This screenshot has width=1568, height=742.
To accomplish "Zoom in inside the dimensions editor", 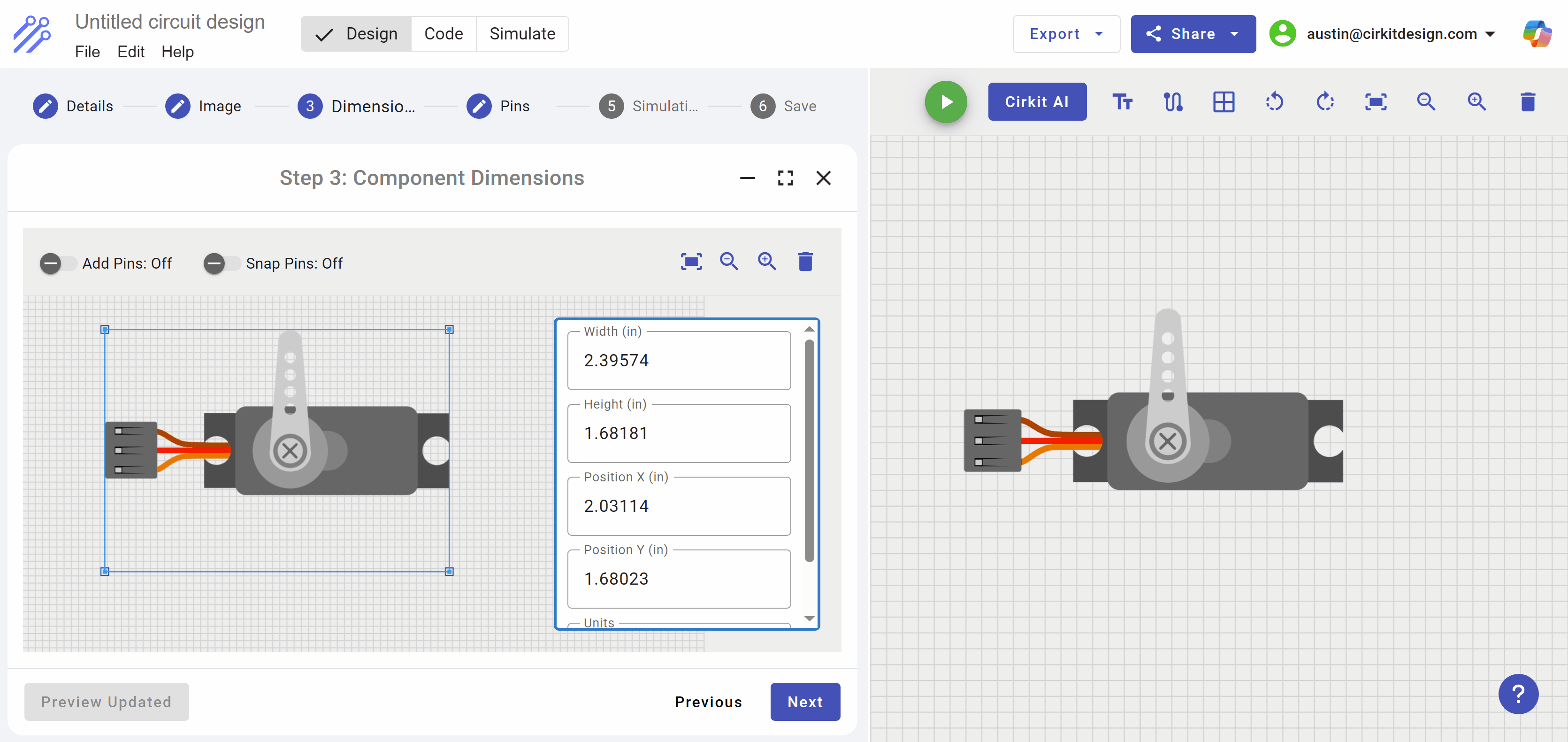I will coord(766,262).
